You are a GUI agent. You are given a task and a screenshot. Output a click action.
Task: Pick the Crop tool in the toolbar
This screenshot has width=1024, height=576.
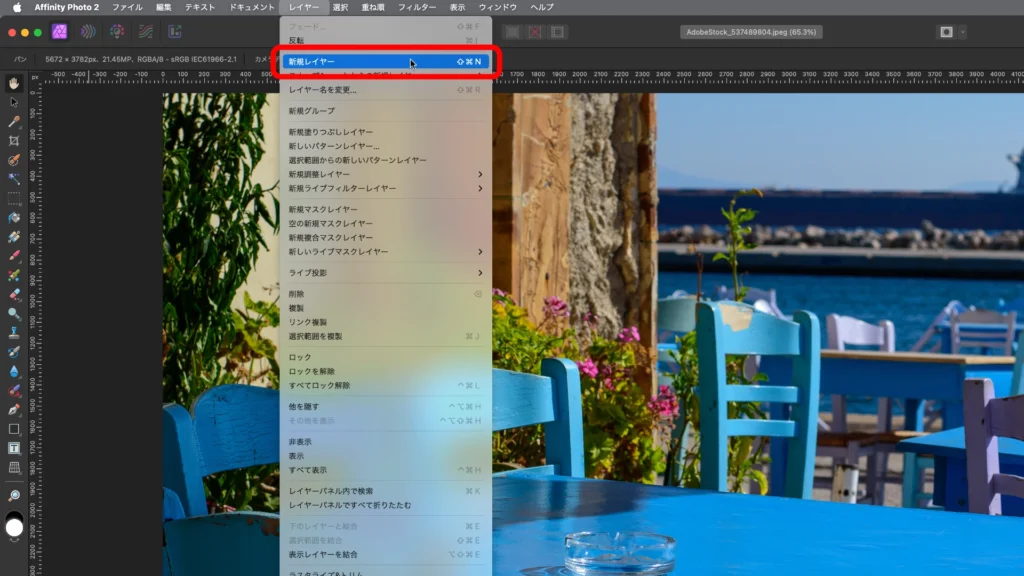pos(14,141)
